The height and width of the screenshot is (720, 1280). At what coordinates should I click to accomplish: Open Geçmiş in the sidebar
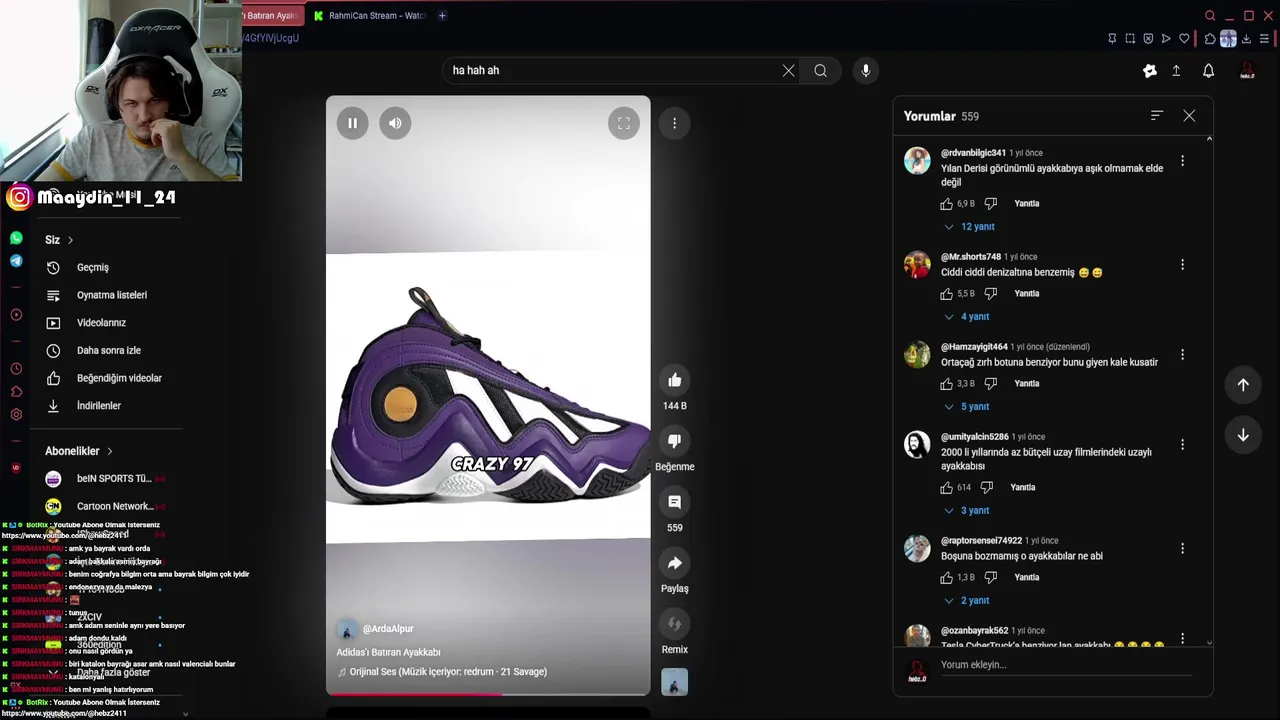click(92, 267)
